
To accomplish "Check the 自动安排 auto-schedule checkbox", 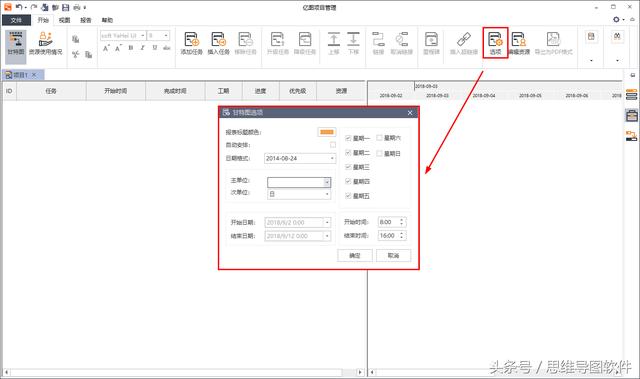I will 333,145.
